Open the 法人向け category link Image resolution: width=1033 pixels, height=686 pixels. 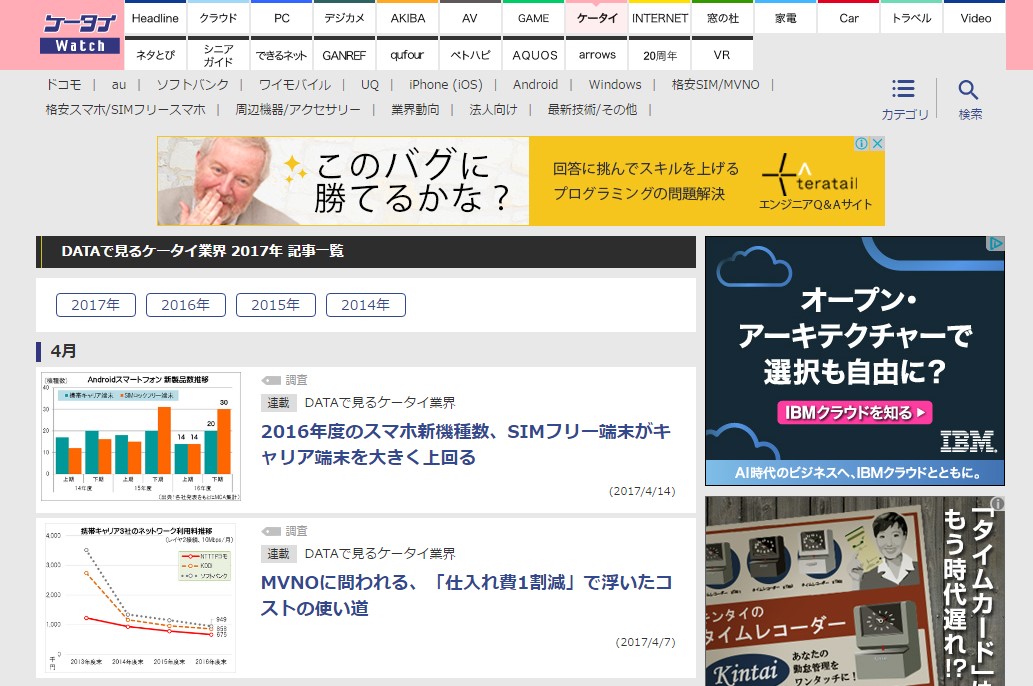pyautogui.click(x=493, y=109)
